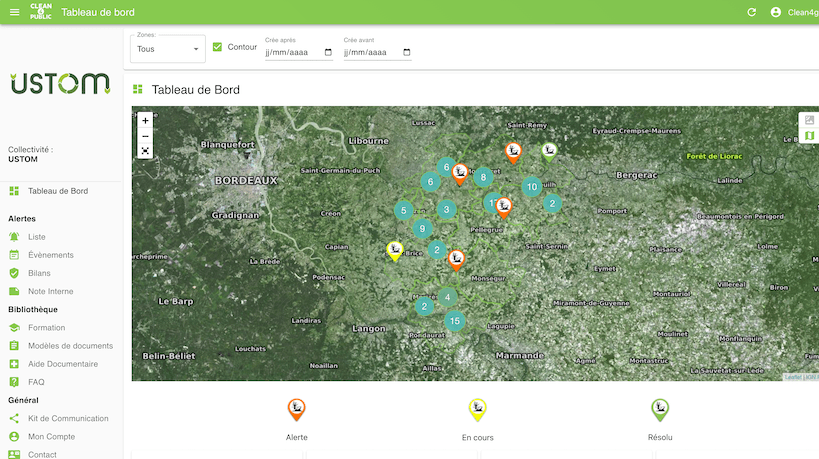Open Kit de Communication

coord(67,418)
